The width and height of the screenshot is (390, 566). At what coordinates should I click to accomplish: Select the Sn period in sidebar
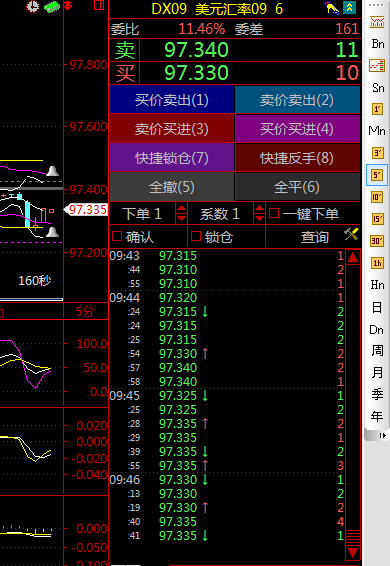(x=378, y=88)
